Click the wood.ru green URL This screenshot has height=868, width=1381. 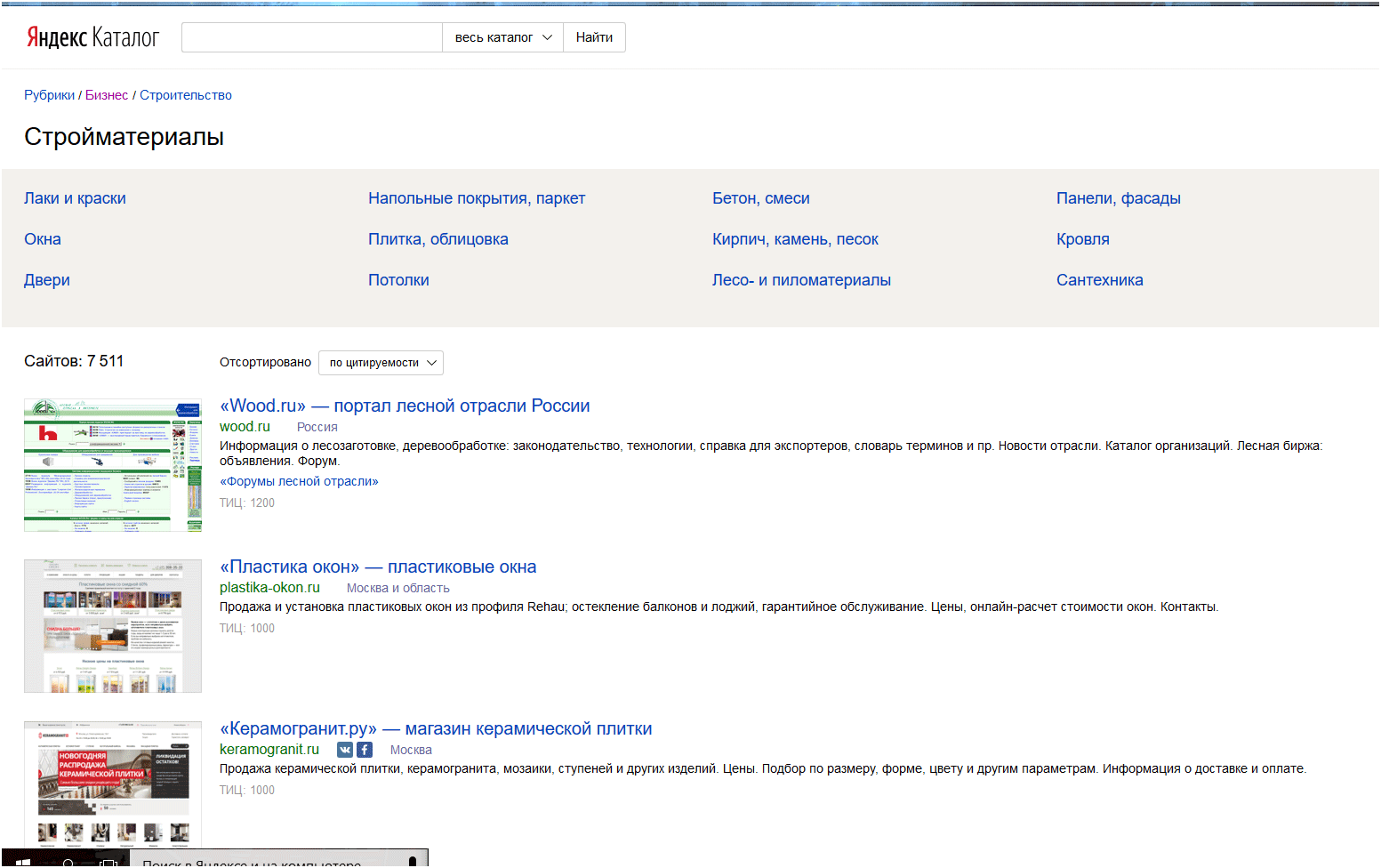(245, 427)
